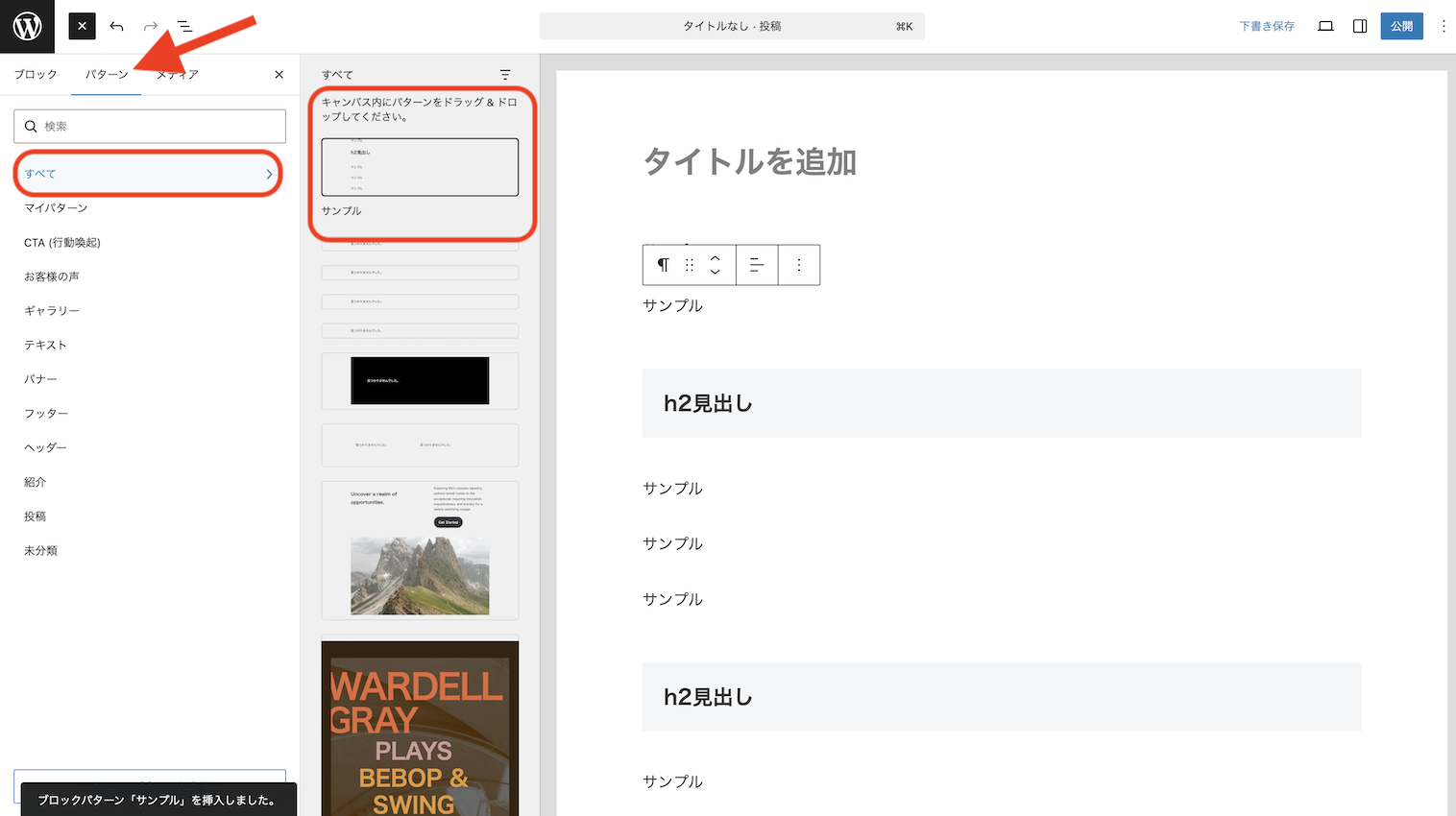This screenshot has width=1456, height=816.
Task: Click the paragraph block type icon
Action: point(663,265)
